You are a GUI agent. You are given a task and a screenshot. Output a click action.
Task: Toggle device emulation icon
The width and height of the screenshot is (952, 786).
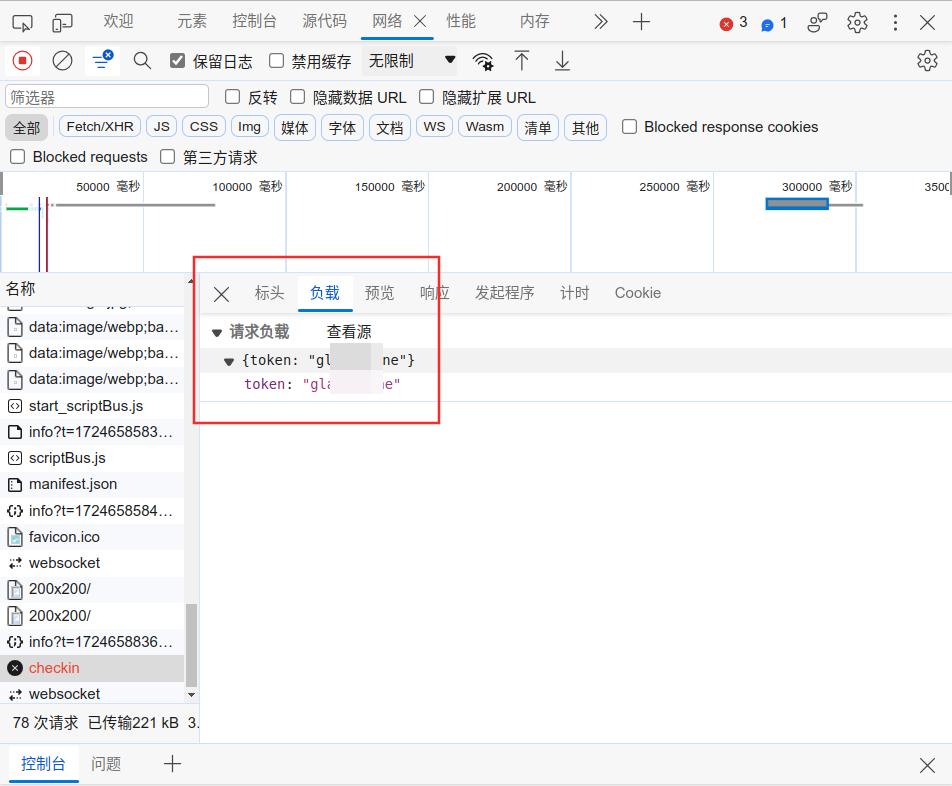62,22
